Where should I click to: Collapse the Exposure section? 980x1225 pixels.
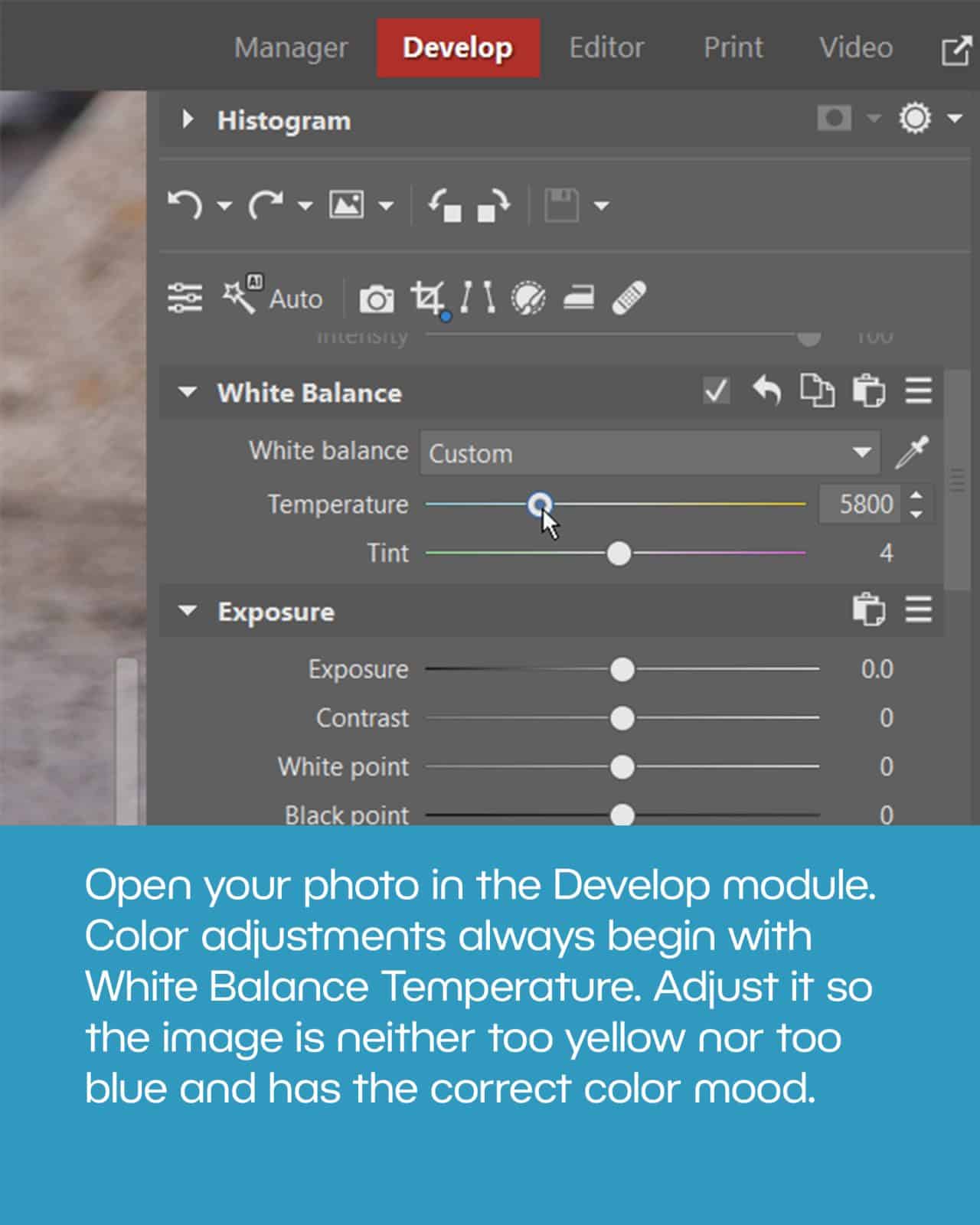pyautogui.click(x=188, y=611)
